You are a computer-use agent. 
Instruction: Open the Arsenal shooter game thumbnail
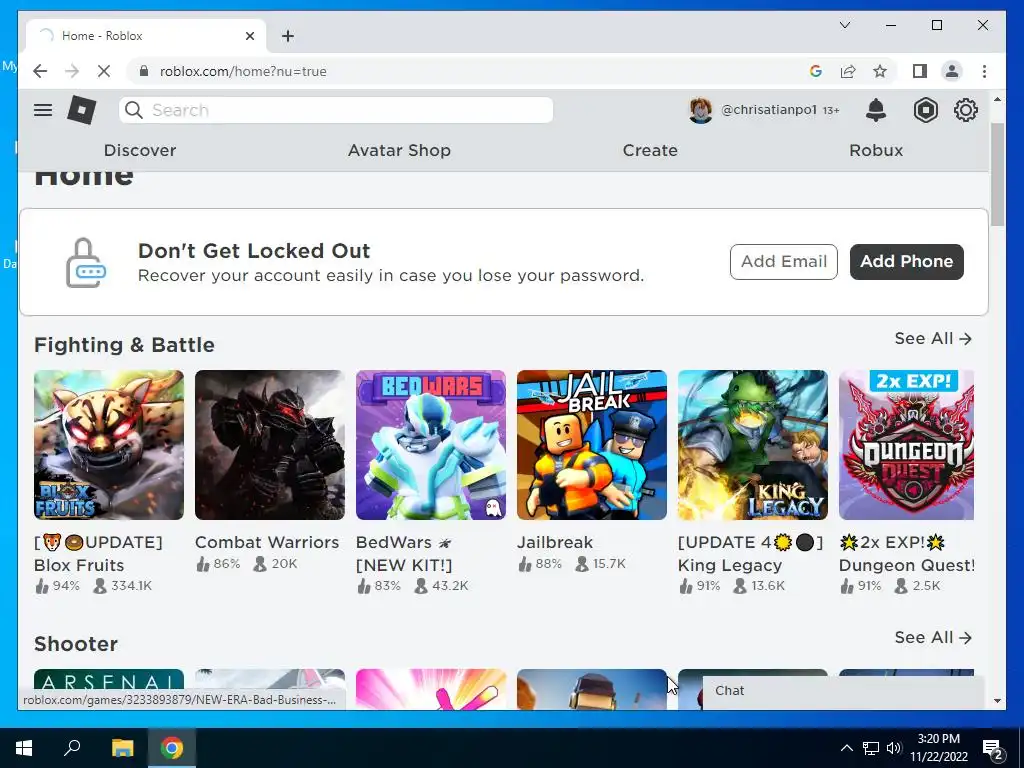(109, 680)
